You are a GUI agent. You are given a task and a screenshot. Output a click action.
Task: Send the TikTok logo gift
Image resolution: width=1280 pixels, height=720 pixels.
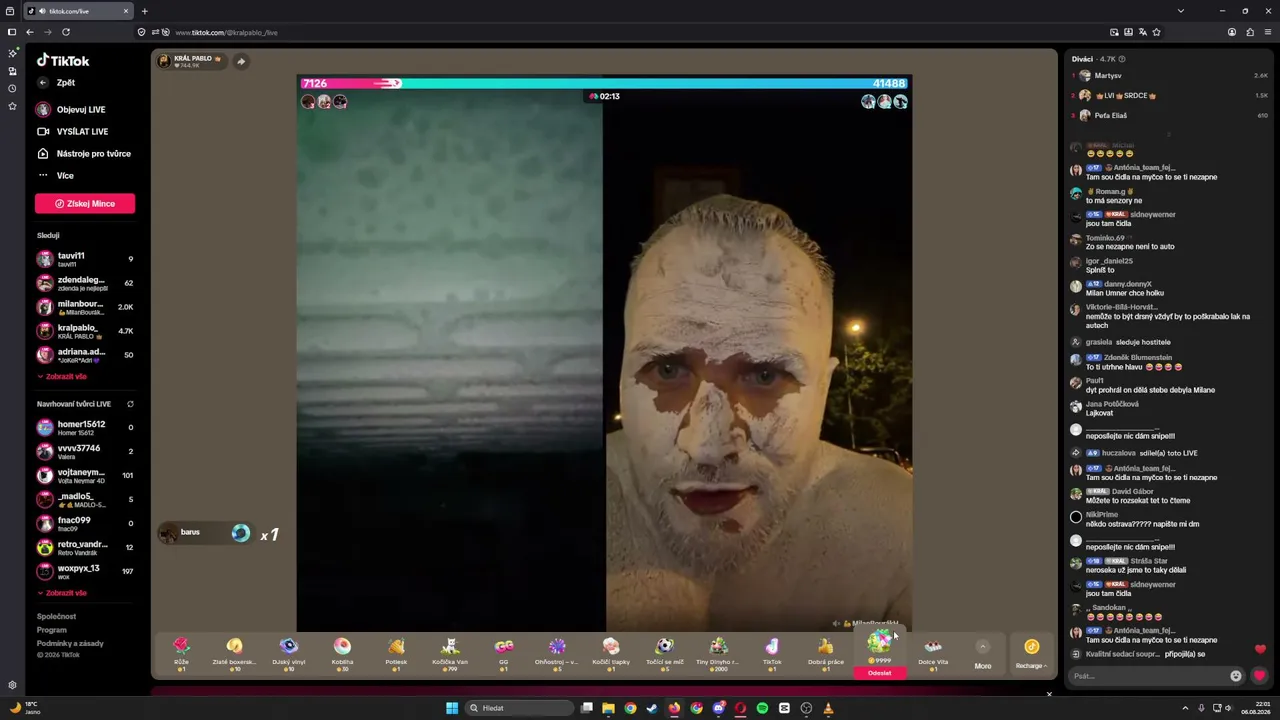coord(772,652)
